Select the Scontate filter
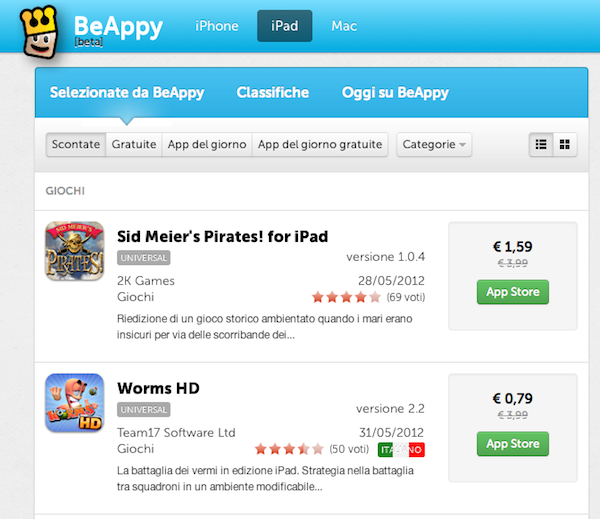The height and width of the screenshot is (519, 600). tap(76, 145)
